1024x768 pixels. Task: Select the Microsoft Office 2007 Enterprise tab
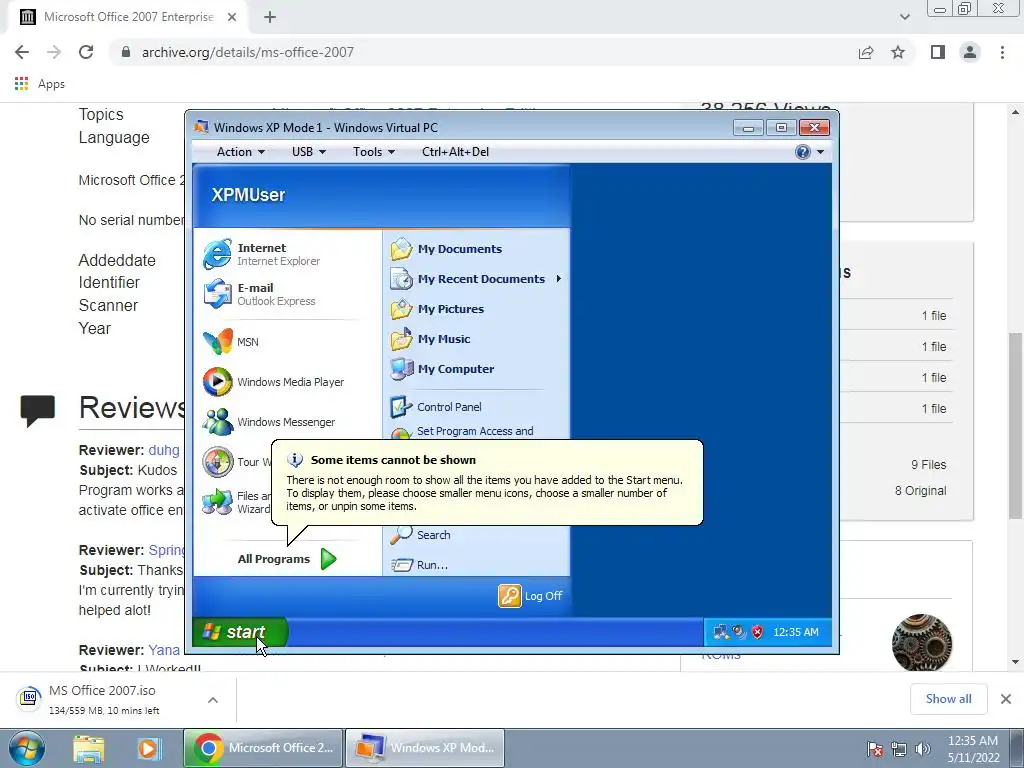(127, 17)
